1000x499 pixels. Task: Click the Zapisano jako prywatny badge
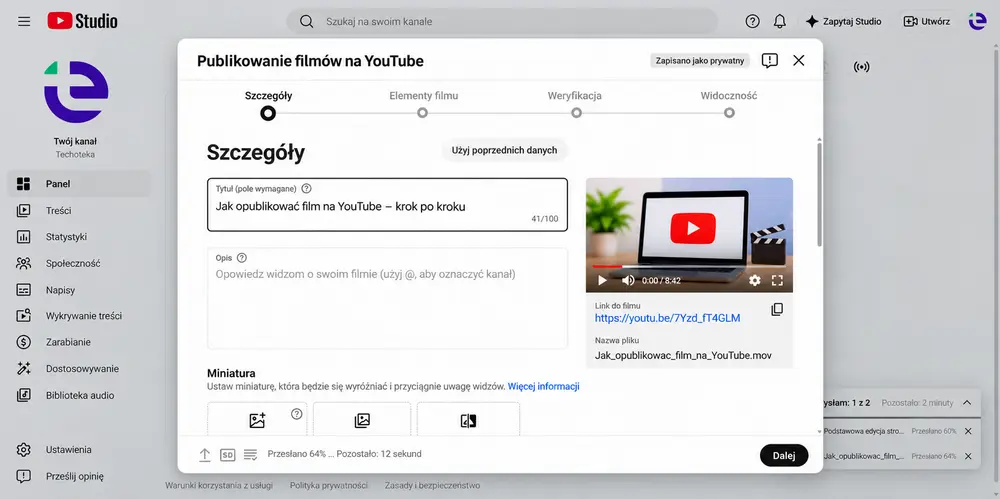700,61
